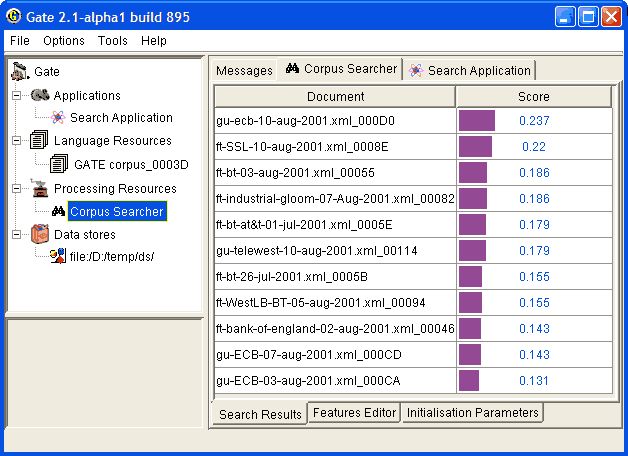Click the Corpus Searcher binoculars icon in tree
The image size is (628, 456).
coord(58,211)
